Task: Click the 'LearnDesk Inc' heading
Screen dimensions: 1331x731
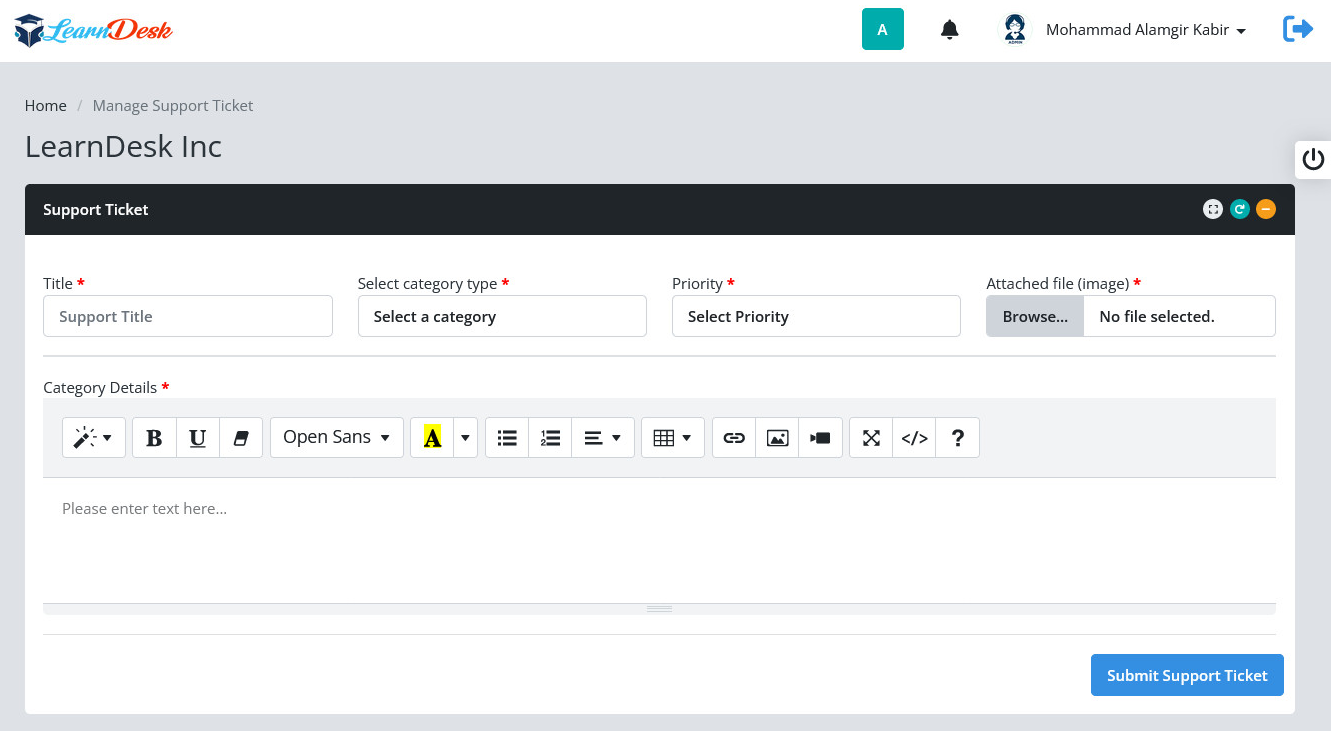Action: click(123, 146)
